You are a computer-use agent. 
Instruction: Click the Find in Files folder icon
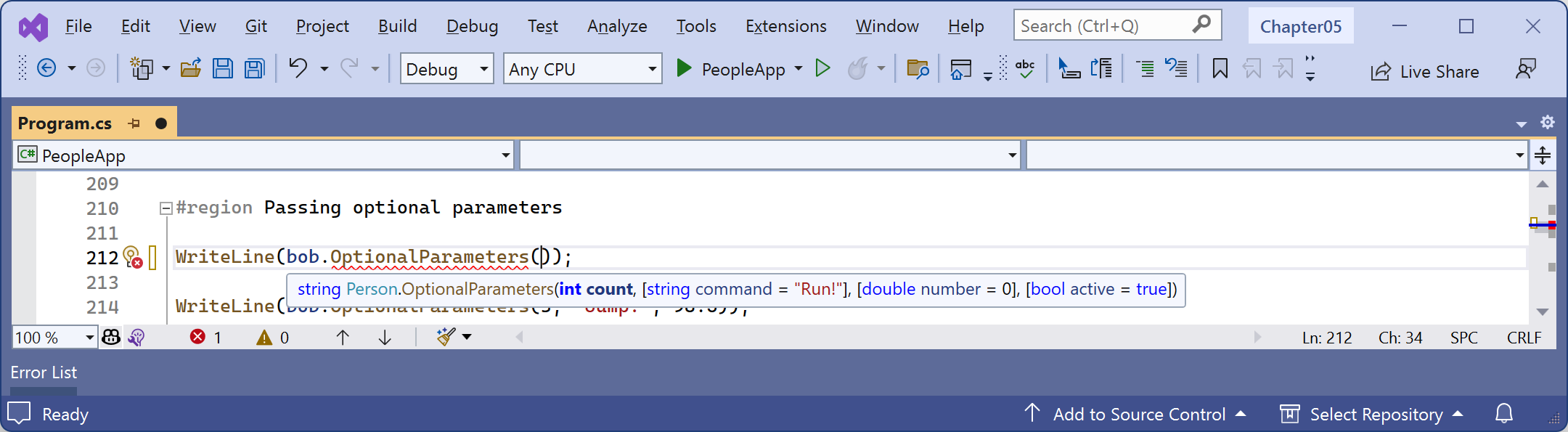coord(918,69)
